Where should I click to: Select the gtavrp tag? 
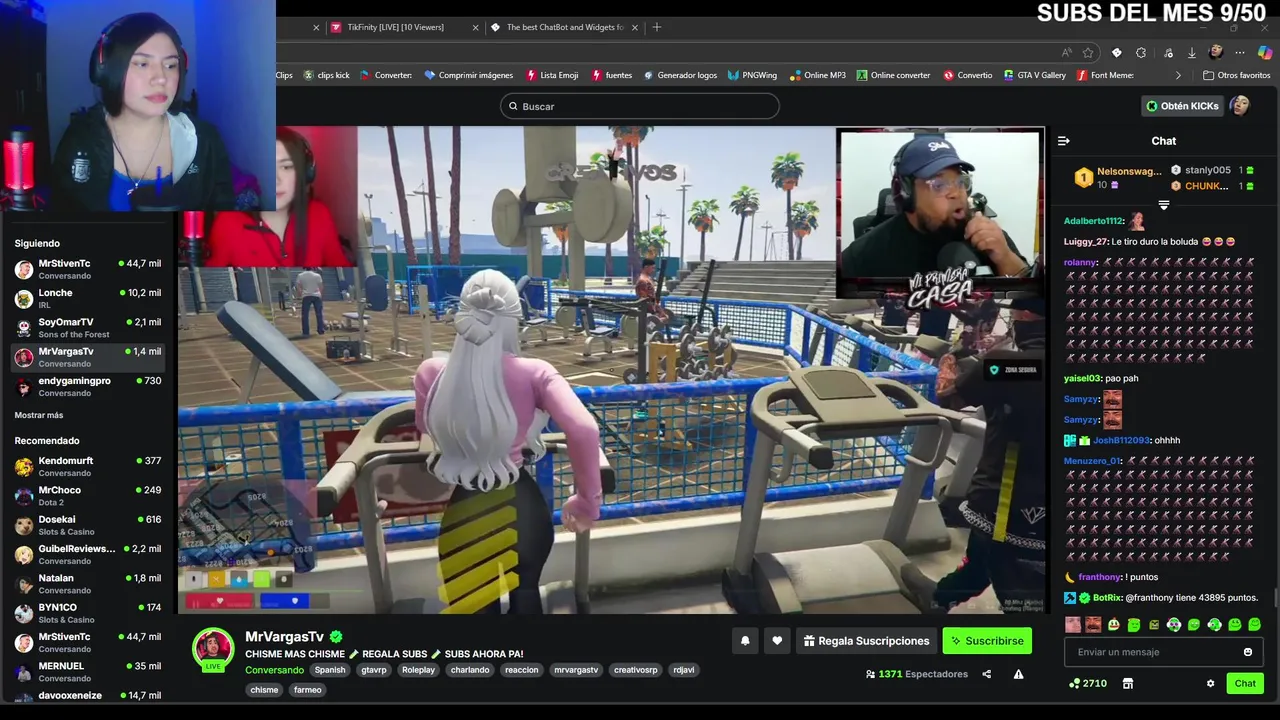(374, 670)
